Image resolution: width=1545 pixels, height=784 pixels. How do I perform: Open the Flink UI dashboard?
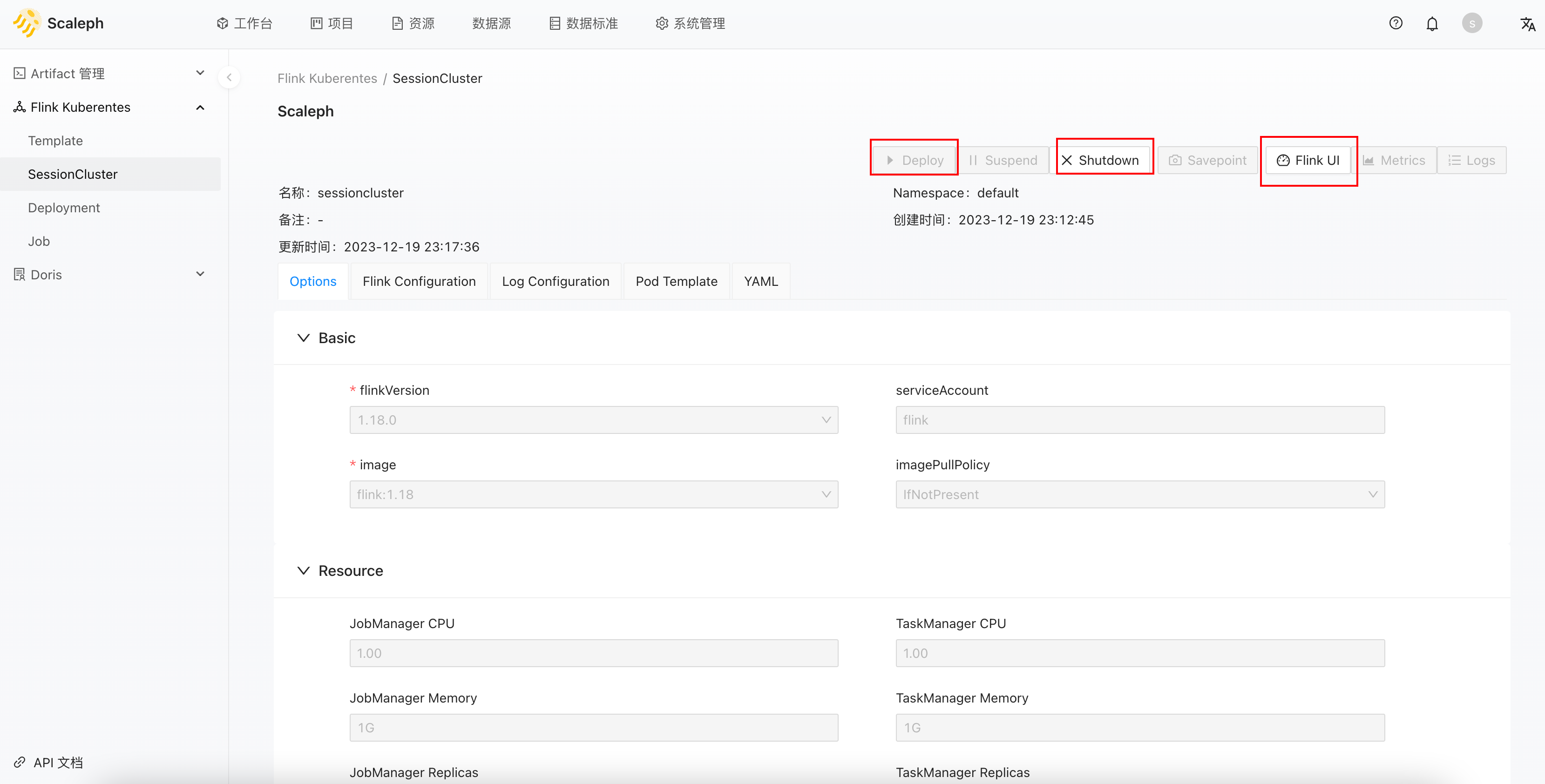(1308, 160)
